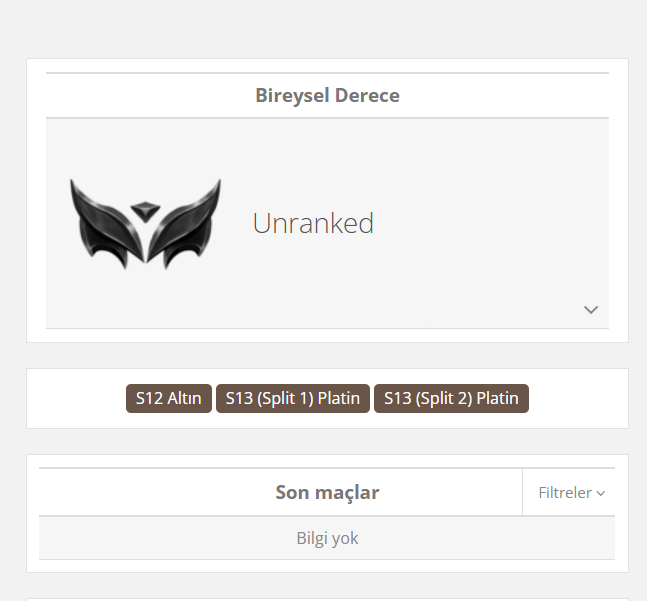The image size is (647, 601).
Task: Click the left wing of rank emblem
Action: (105, 225)
